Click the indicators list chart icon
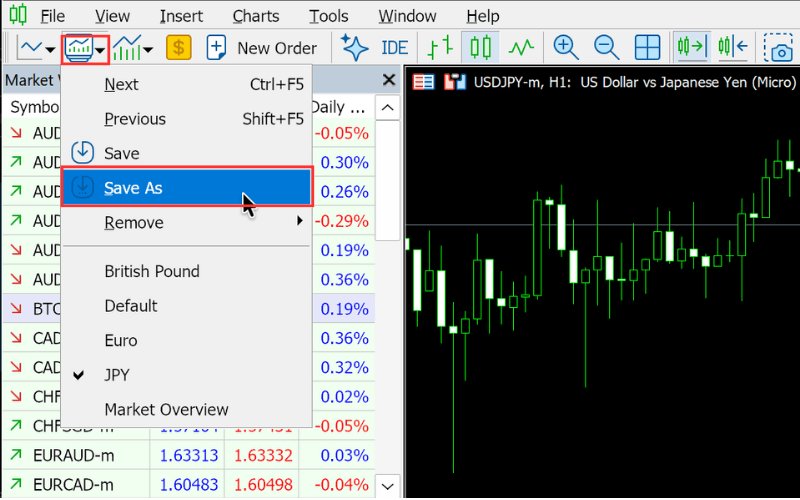This screenshot has width=800, height=500. coord(127,48)
